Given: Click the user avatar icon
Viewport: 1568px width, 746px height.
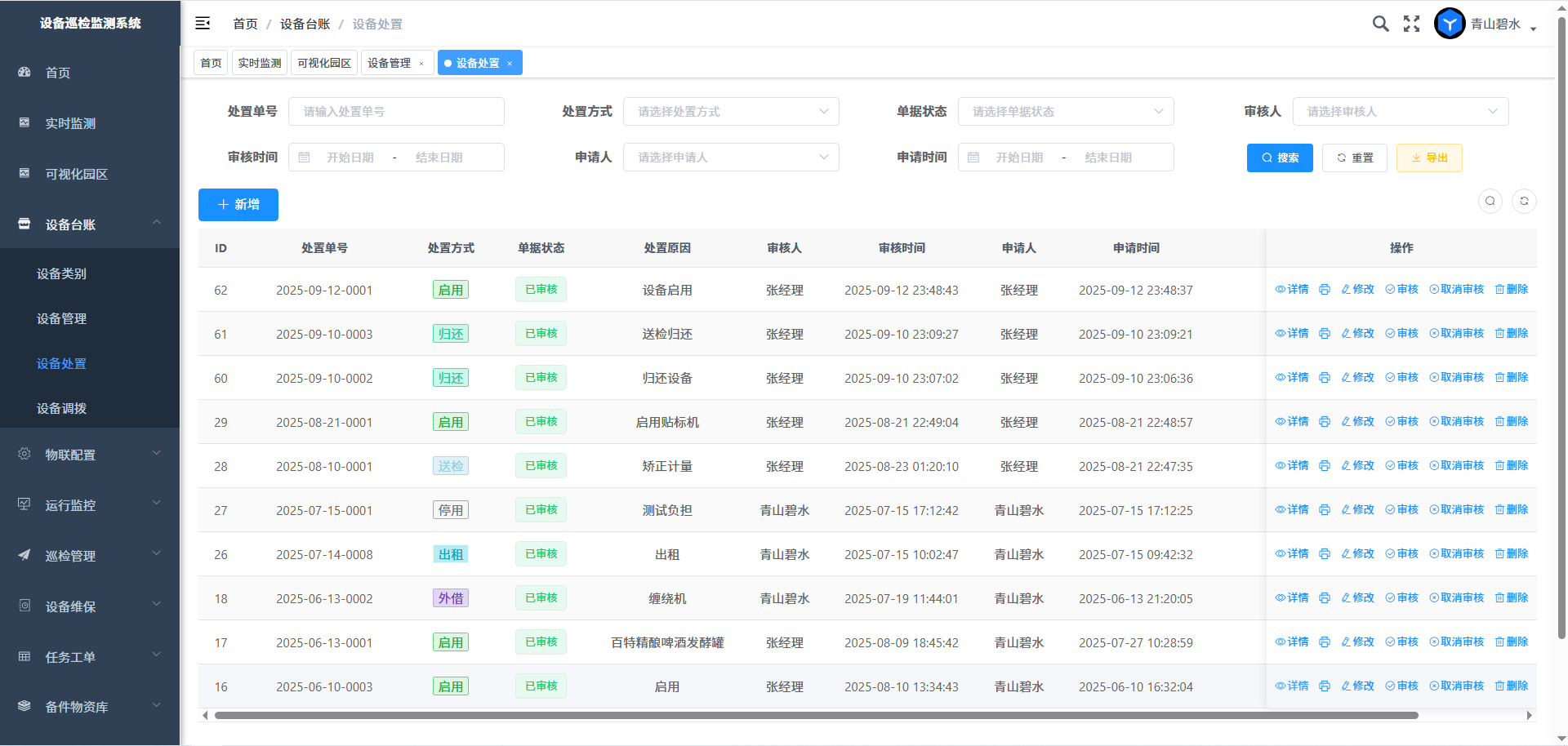Looking at the screenshot, I should 1450,24.
